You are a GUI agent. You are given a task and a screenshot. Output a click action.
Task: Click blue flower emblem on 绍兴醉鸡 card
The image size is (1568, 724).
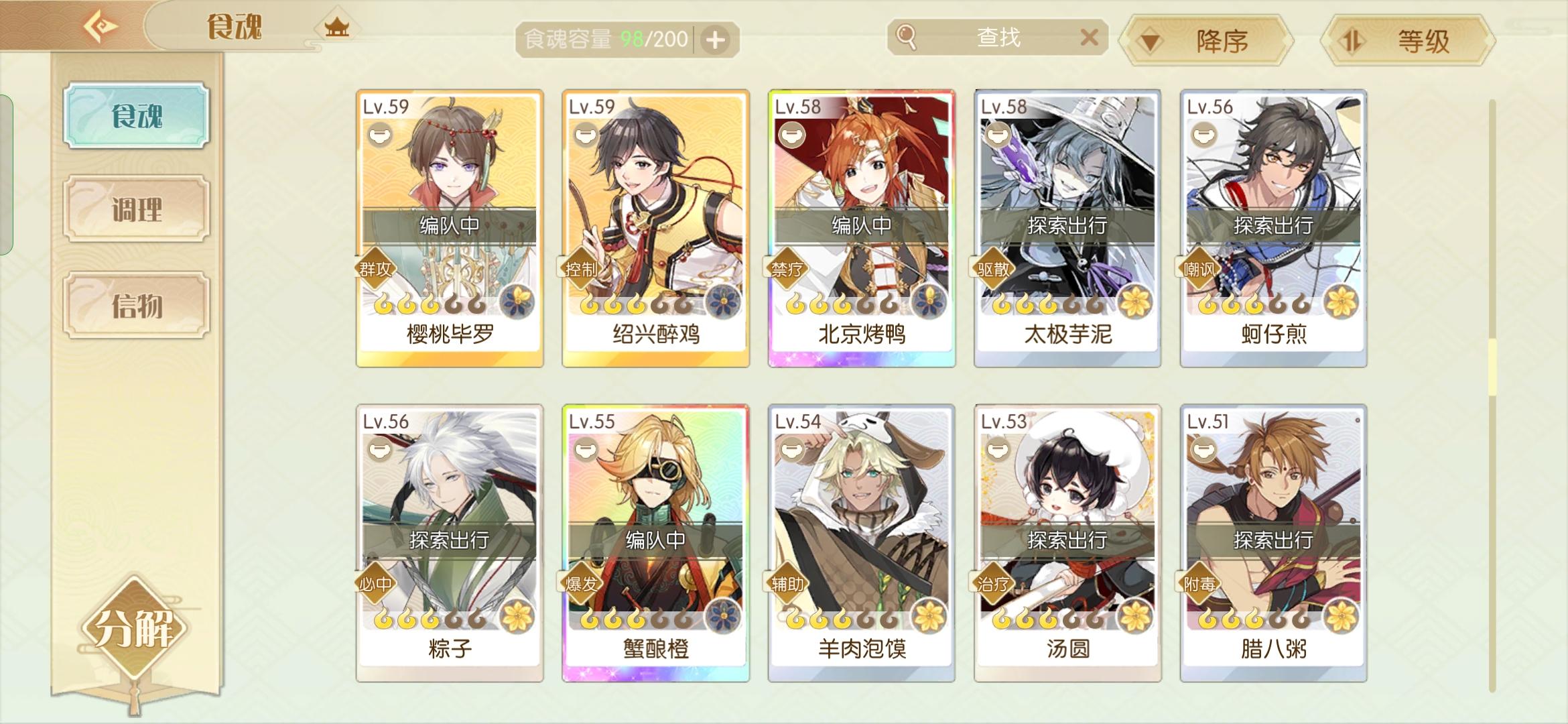pyautogui.click(x=724, y=302)
